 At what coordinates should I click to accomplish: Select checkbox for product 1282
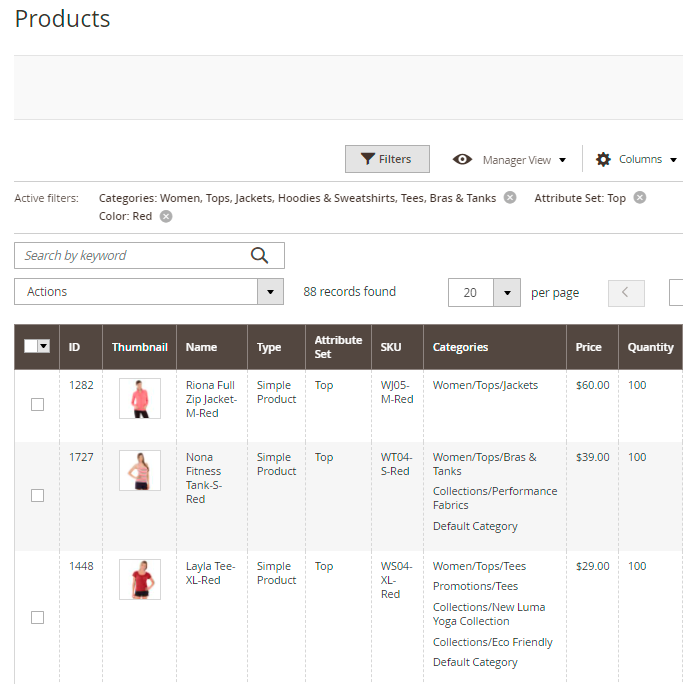[x=37, y=405]
